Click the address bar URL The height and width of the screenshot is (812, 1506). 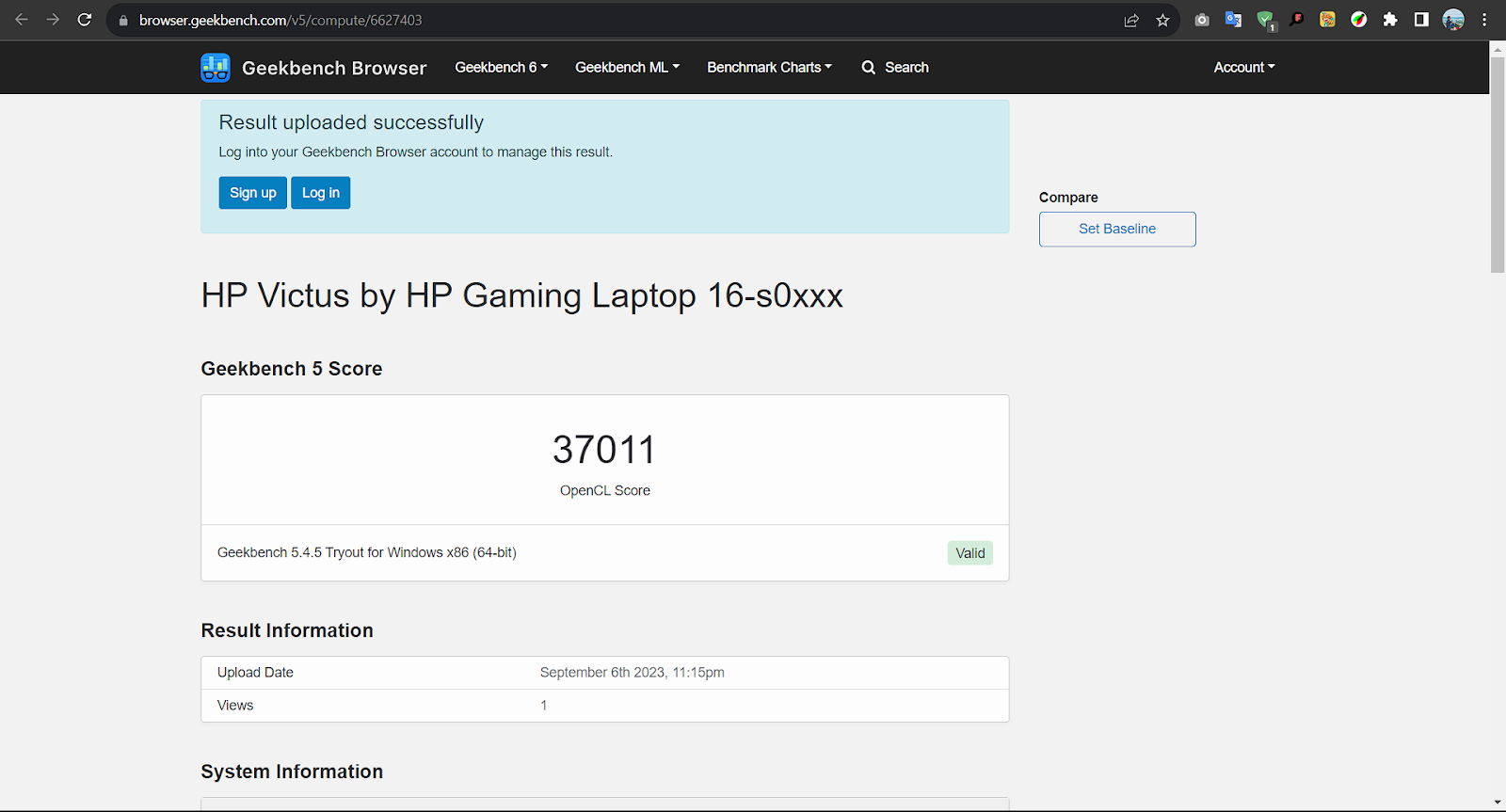tap(280, 20)
